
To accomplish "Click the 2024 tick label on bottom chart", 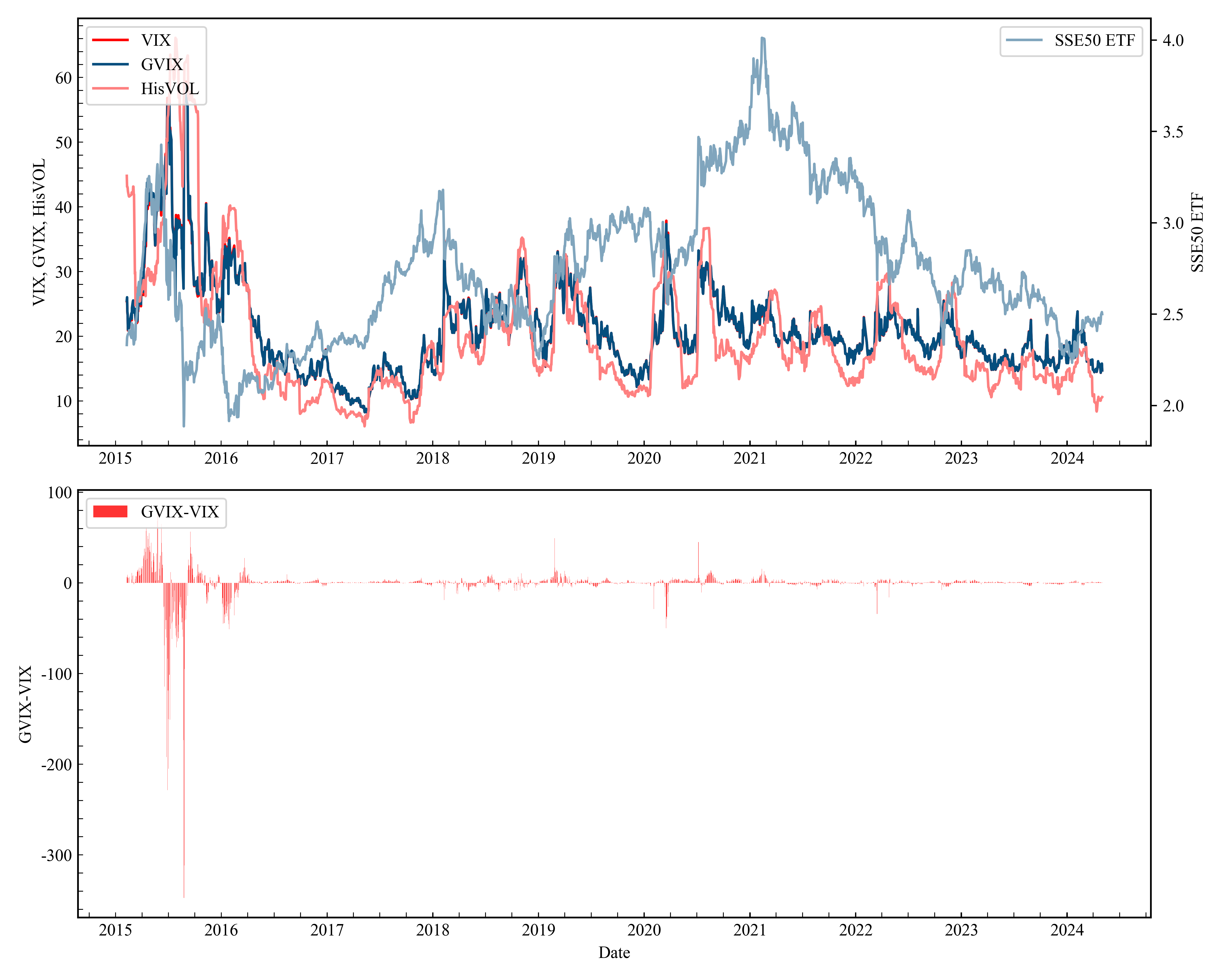I will pos(1067,930).
